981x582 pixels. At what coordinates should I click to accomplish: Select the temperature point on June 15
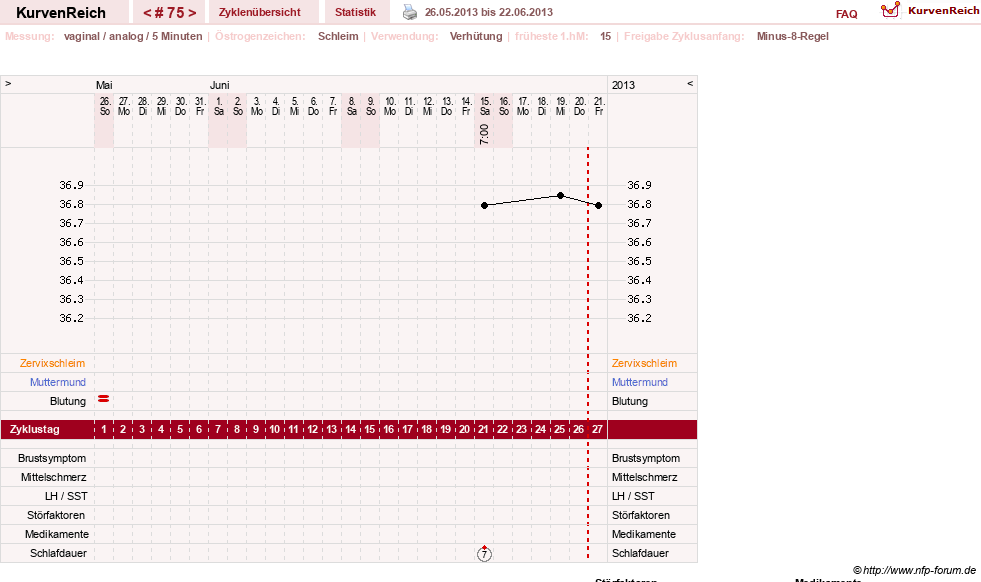pyautogui.click(x=484, y=205)
